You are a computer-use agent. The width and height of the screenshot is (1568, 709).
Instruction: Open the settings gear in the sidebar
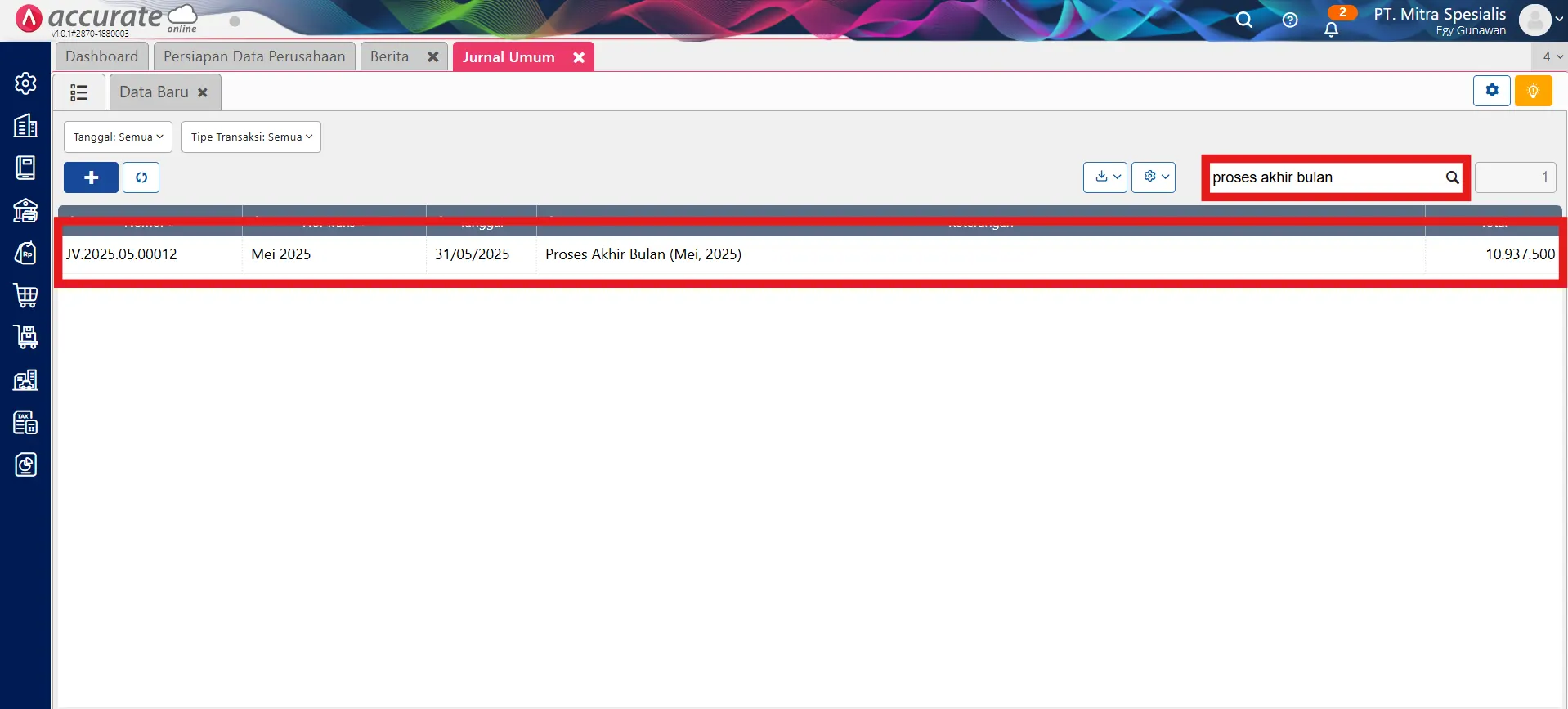pyautogui.click(x=25, y=83)
